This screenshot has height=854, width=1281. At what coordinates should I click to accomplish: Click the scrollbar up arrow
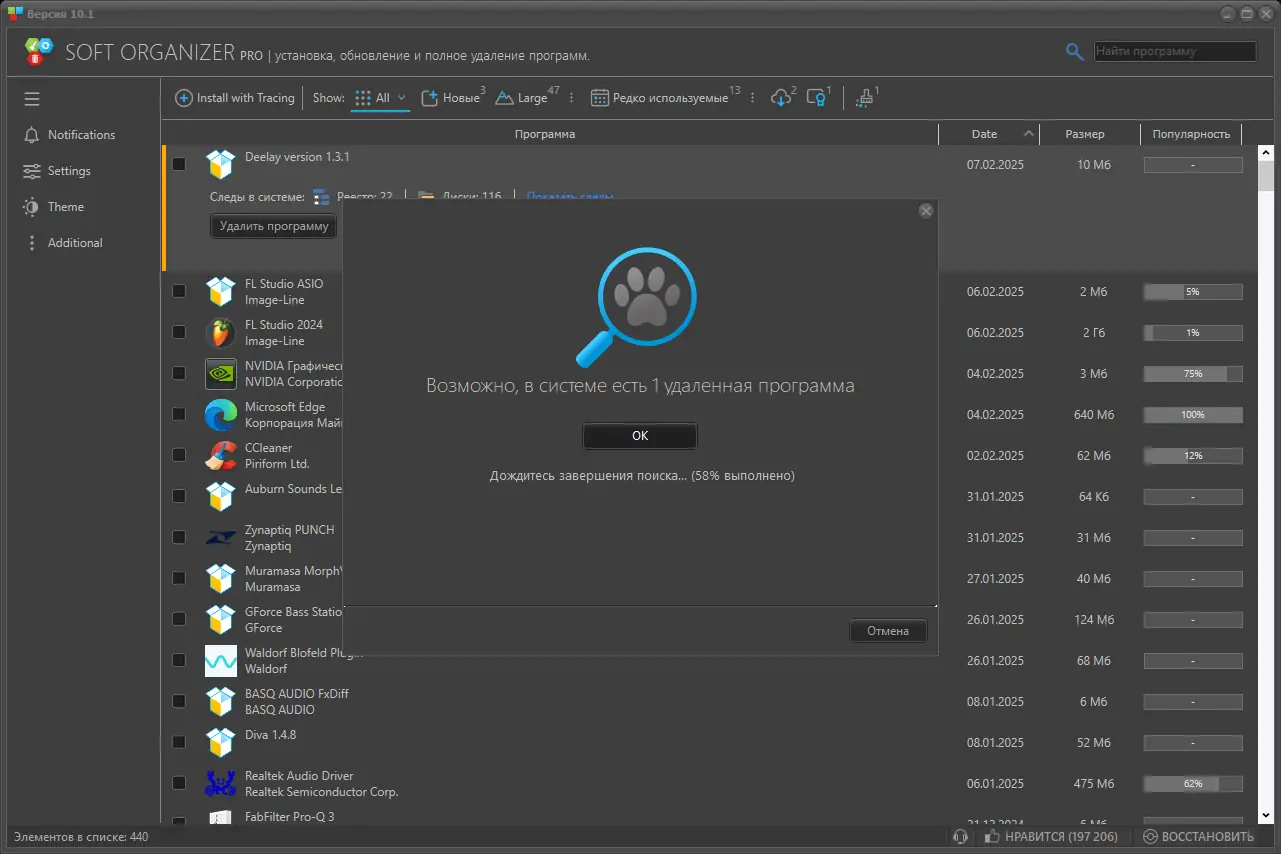tap(1265, 153)
